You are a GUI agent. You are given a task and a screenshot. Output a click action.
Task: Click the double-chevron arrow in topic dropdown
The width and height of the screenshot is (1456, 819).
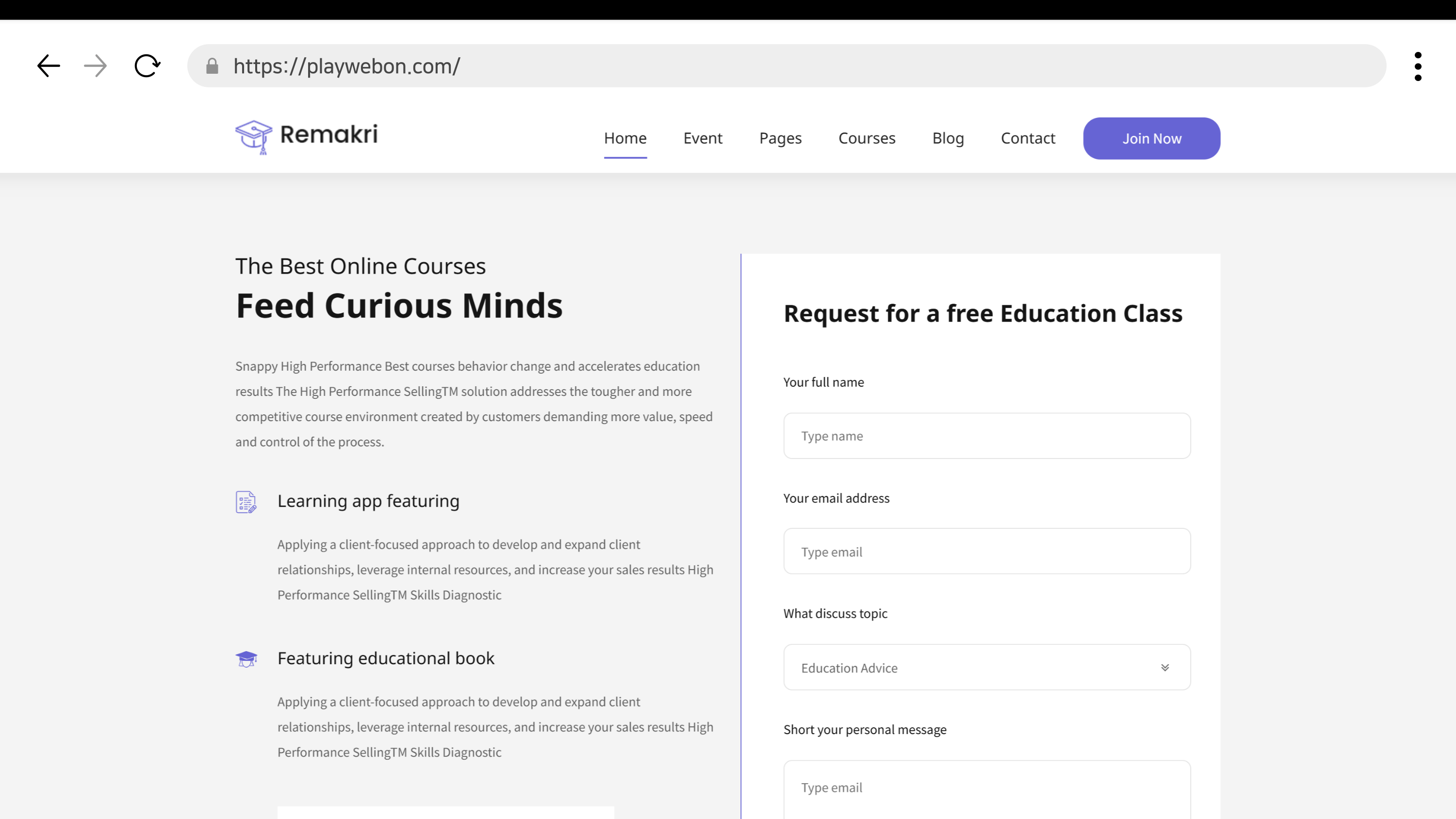[x=1164, y=668]
